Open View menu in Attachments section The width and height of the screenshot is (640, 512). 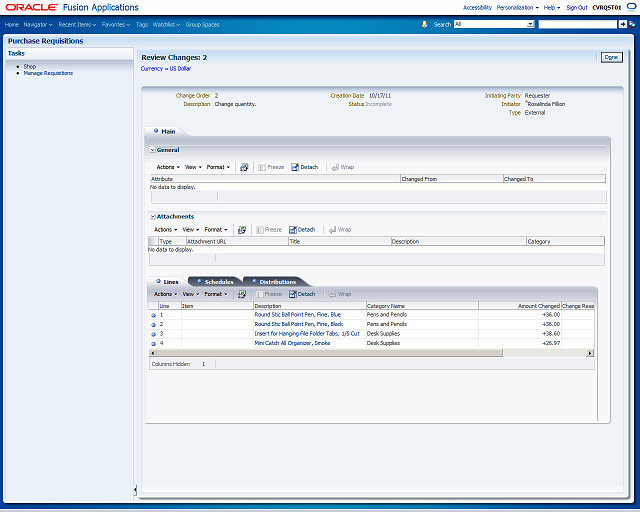click(191, 229)
